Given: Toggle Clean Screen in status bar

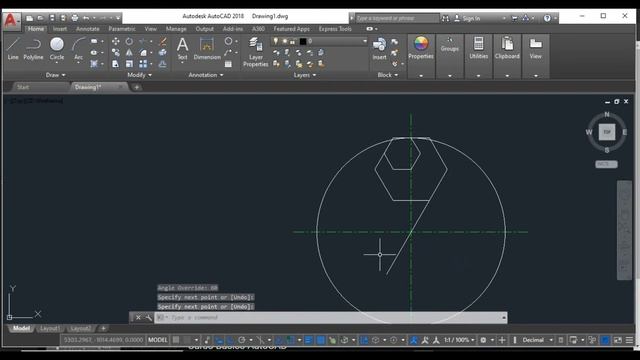Looking at the screenshot, I should tap(618, 340).
